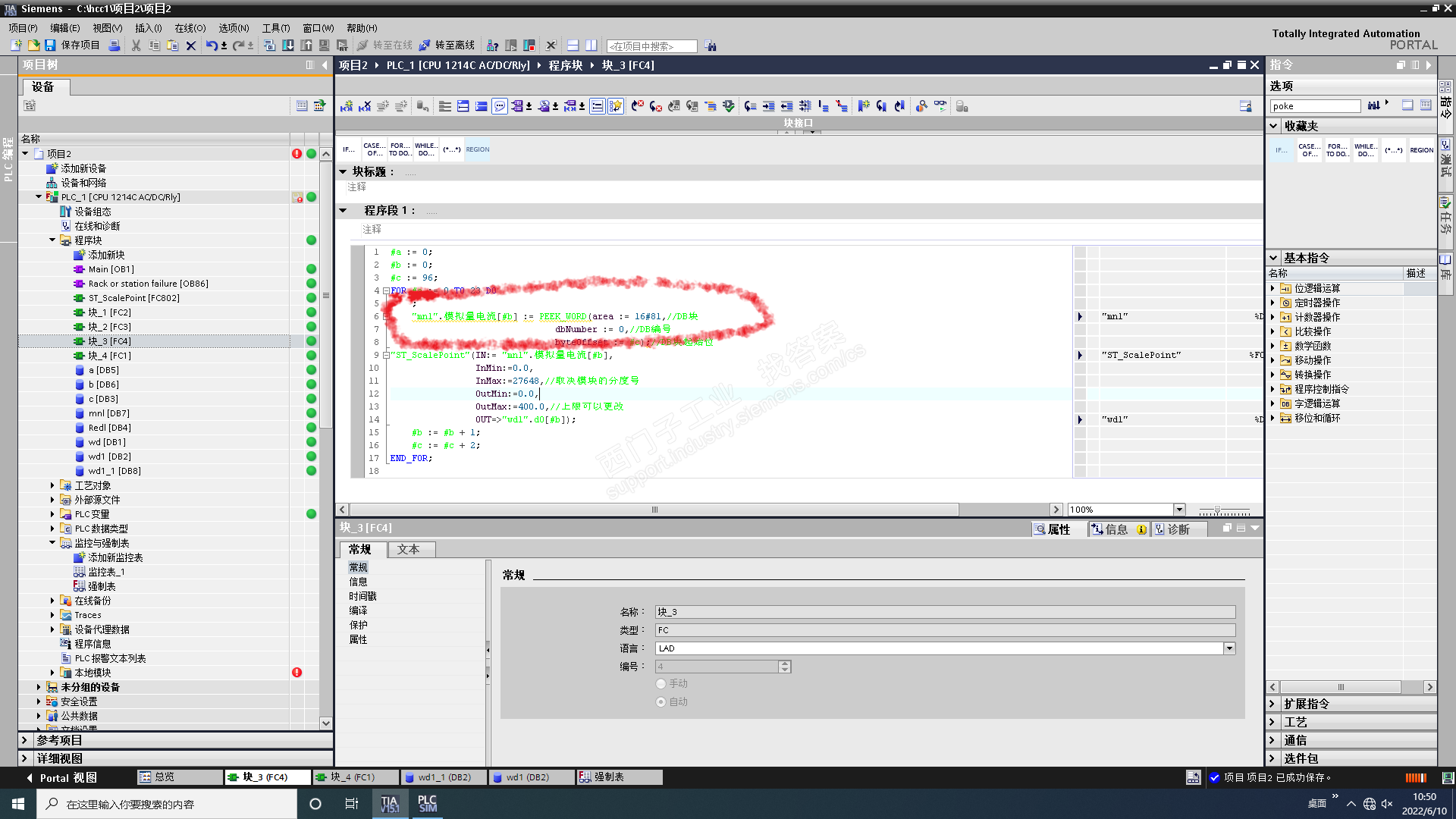Collapse the 程序段 1 network
Image resolution: width=1456 pixels, height=819 pixels.
(343, 211)
